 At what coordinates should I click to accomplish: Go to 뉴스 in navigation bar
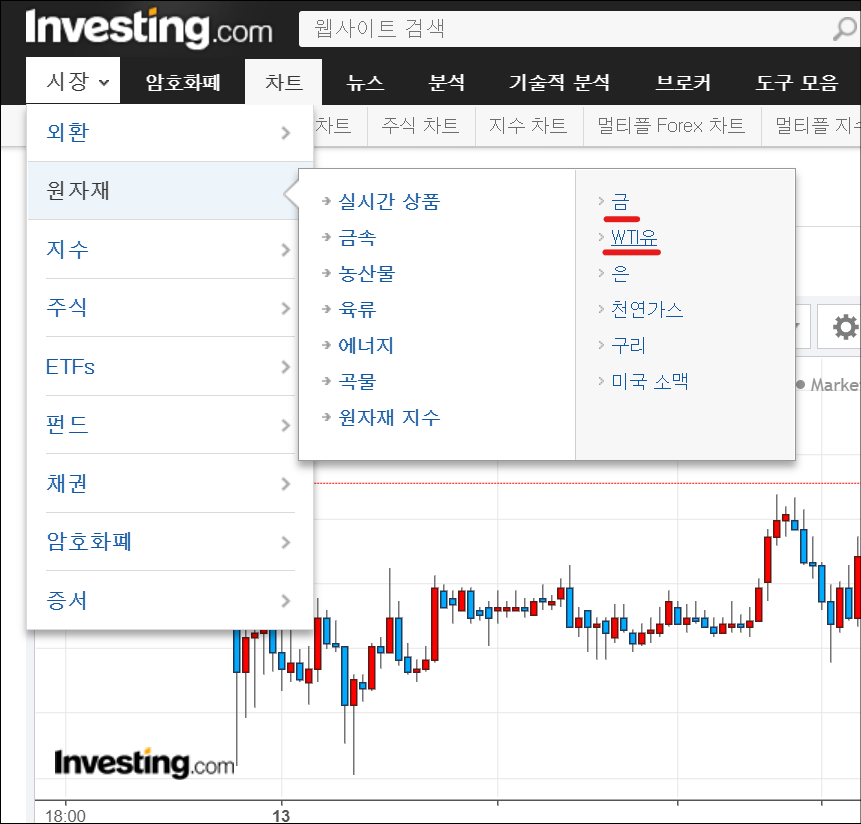tap(365, 82)
